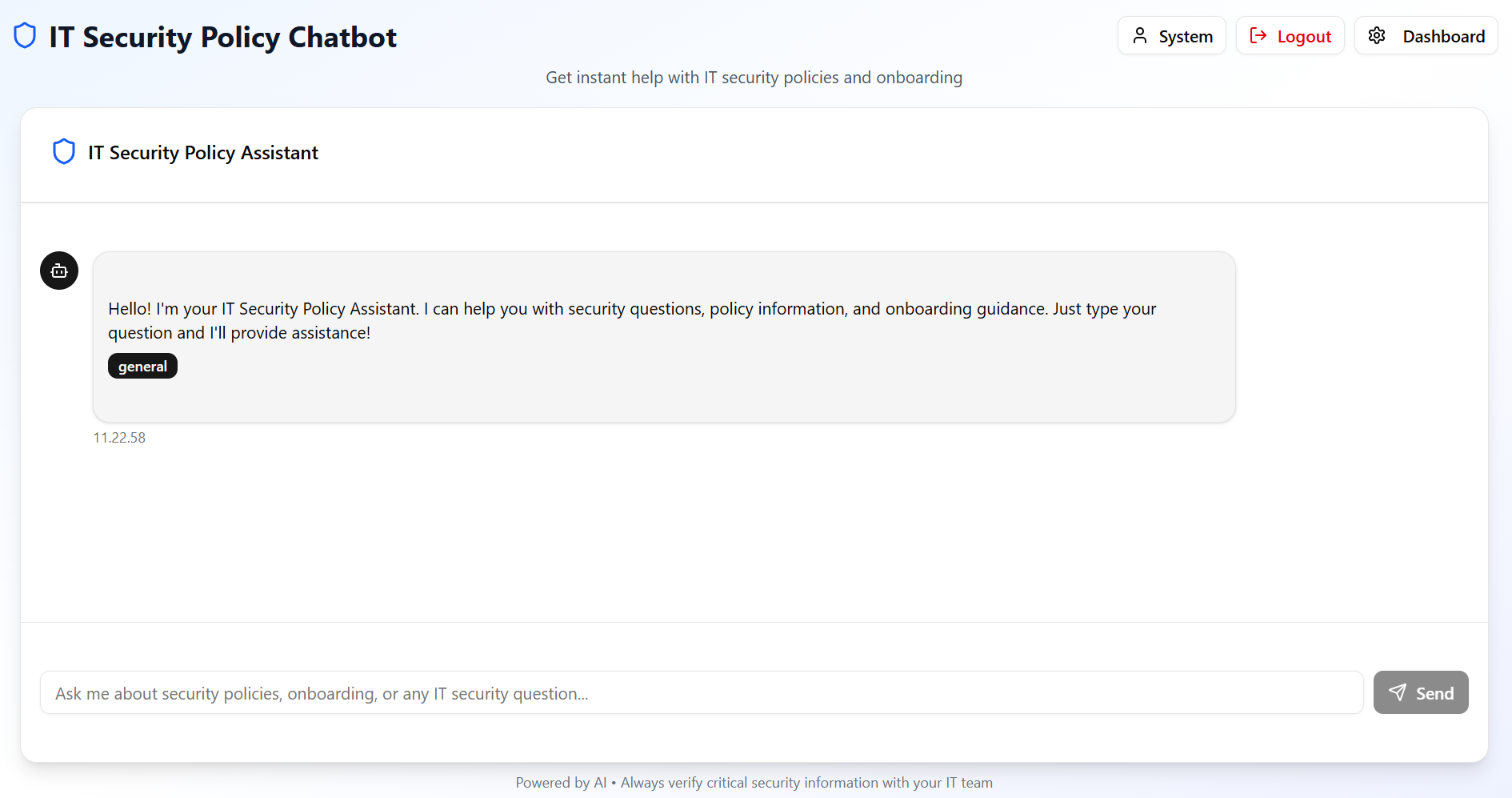
Task: Click the general tag badge
Action: click(142, 366)
